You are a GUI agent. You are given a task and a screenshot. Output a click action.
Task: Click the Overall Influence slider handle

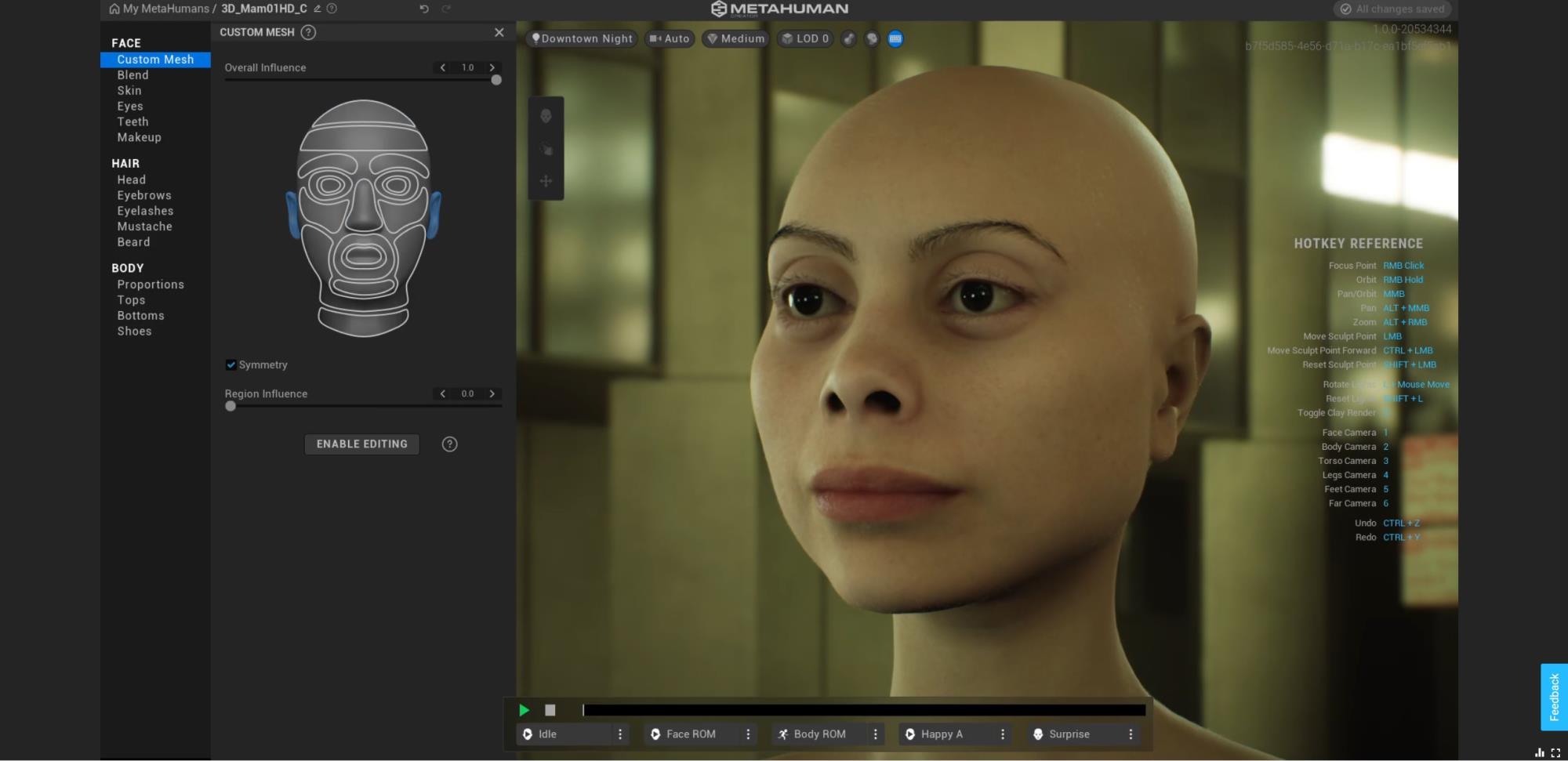[x=496, y=80]
